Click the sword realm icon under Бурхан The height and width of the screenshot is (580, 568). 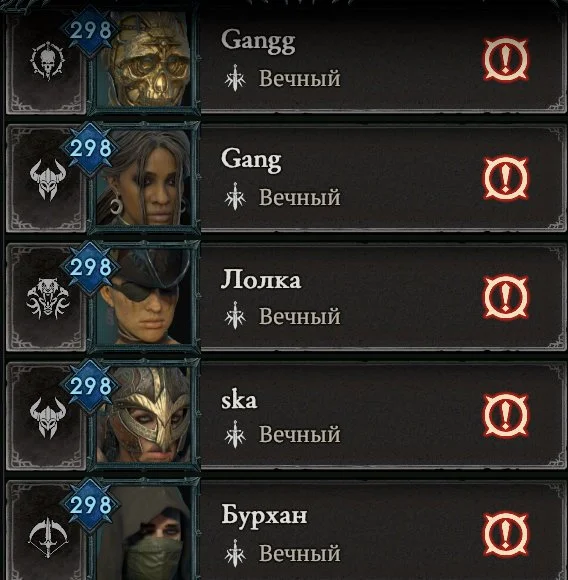point(235,553)
